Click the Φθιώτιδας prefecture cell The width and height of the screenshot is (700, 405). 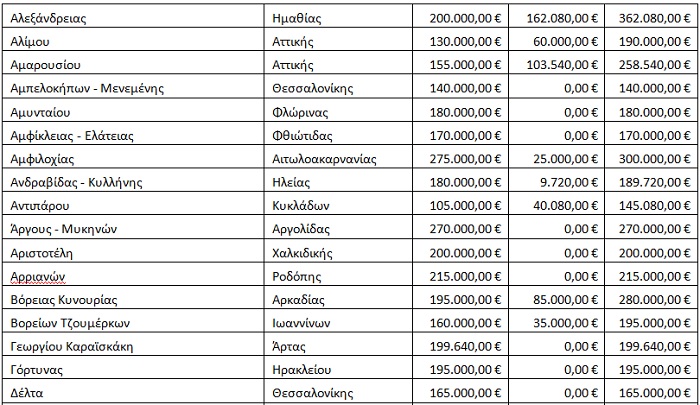[x=338, y=135]
